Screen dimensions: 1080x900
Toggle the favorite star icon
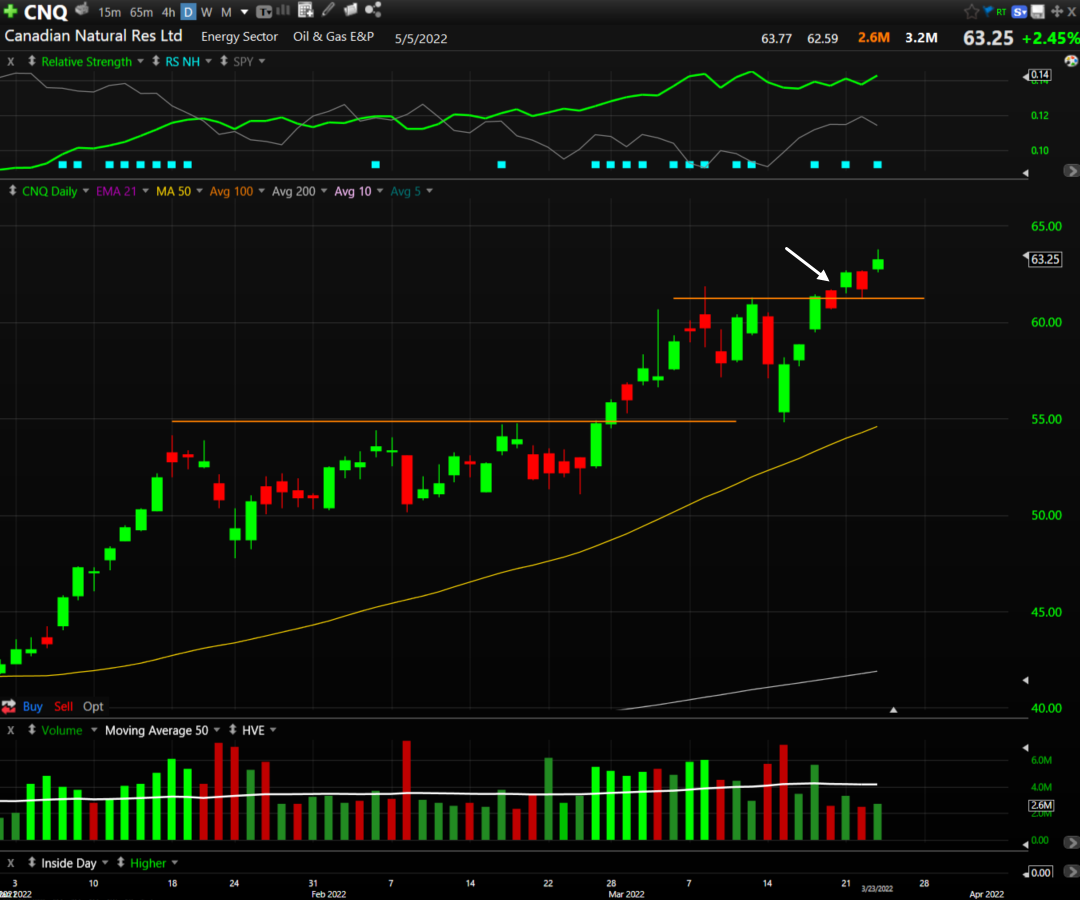[x=971, y=11]
